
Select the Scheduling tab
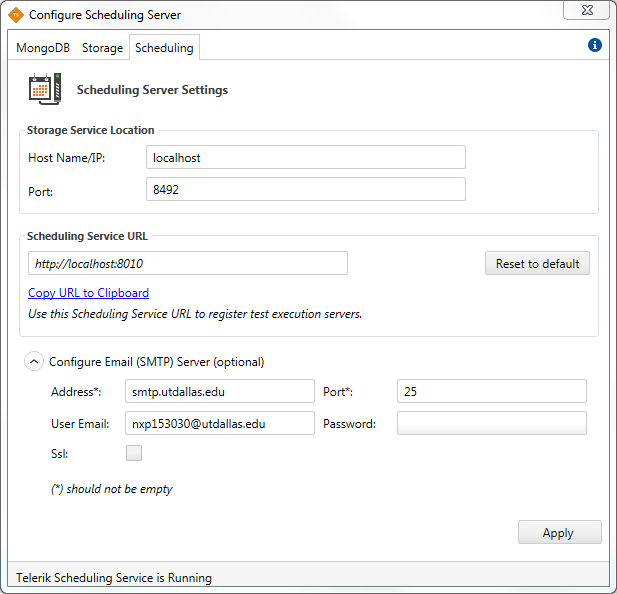coord(164,48)
